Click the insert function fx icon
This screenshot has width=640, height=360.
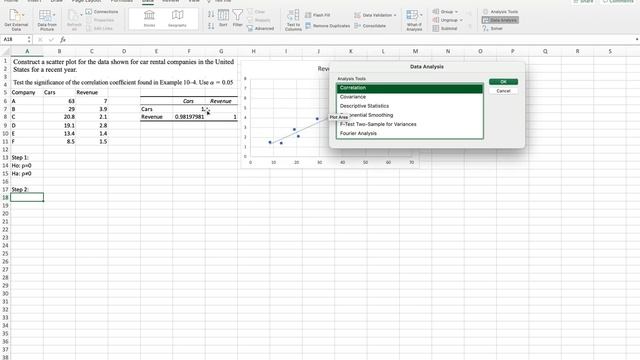tap(63, 40)
